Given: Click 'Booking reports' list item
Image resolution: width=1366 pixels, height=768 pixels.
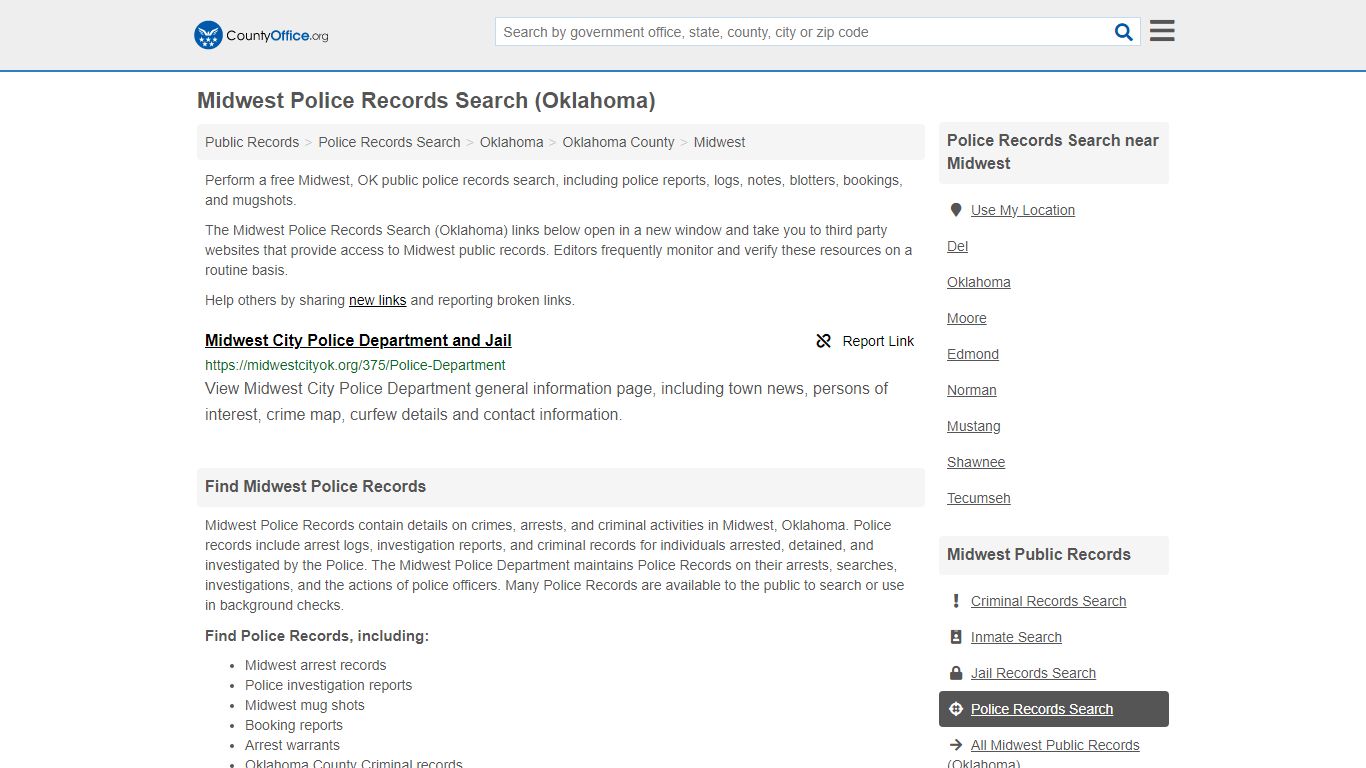Looking at the screenshot, I should click(294, 725).
